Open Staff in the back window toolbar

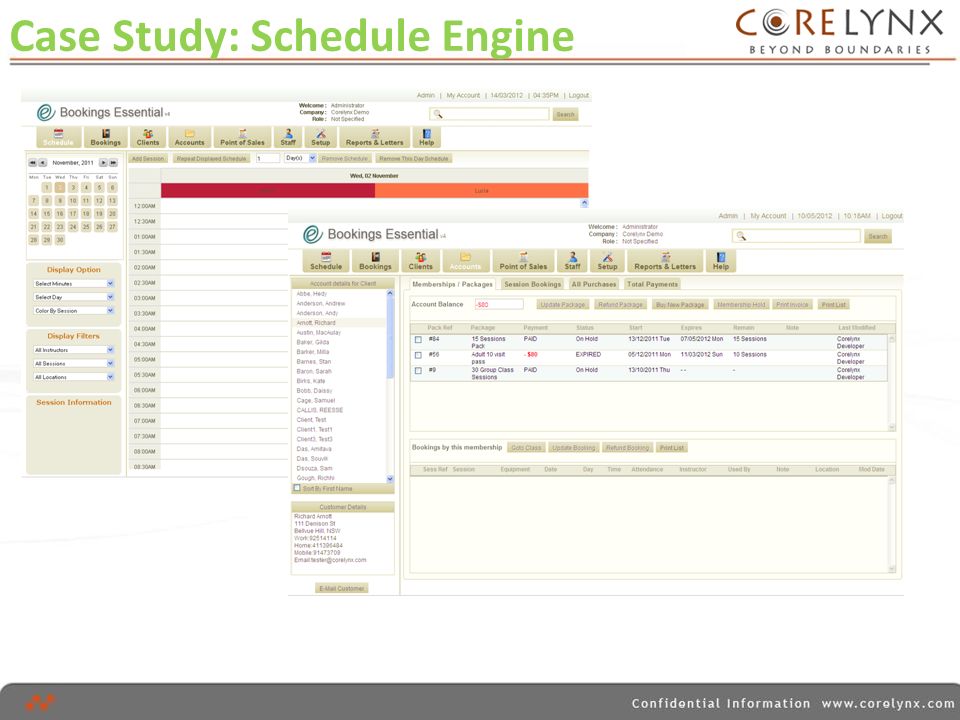pyautogui.click(x=288, y=137)
